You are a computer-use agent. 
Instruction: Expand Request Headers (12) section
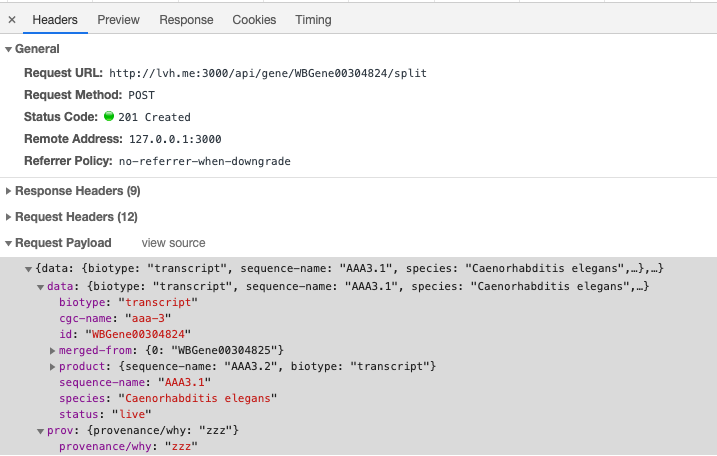pyautogui.click(x=8, y=217)
